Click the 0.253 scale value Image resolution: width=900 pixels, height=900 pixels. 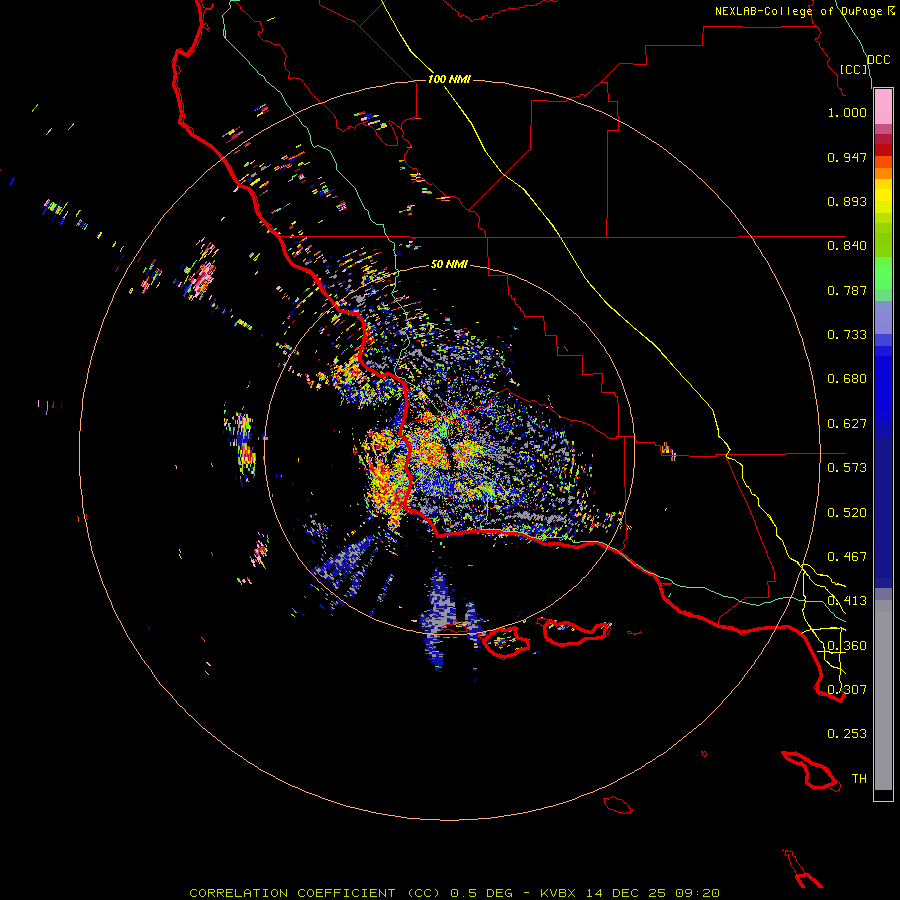847,734
